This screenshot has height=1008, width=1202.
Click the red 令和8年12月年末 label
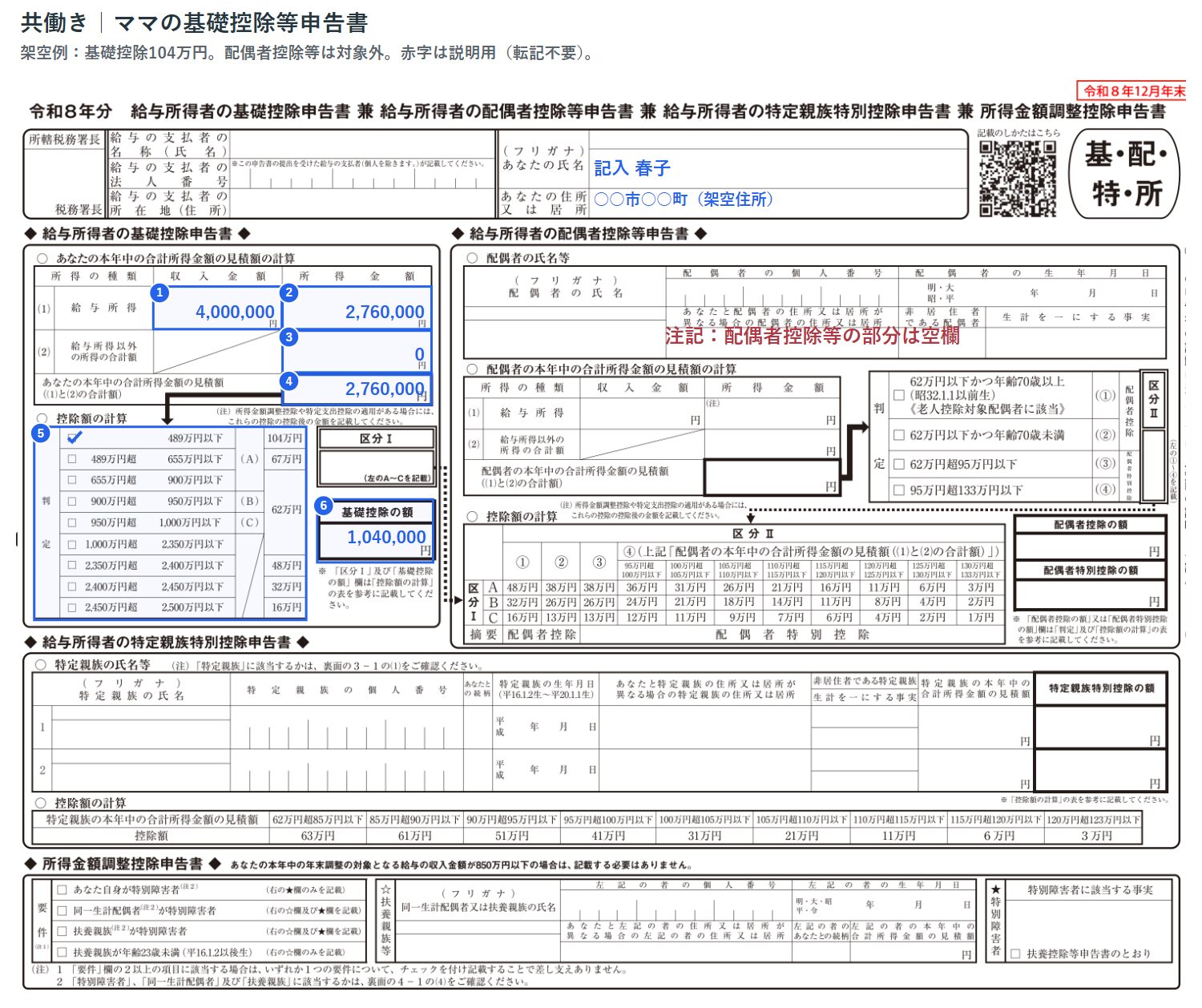1133,91
